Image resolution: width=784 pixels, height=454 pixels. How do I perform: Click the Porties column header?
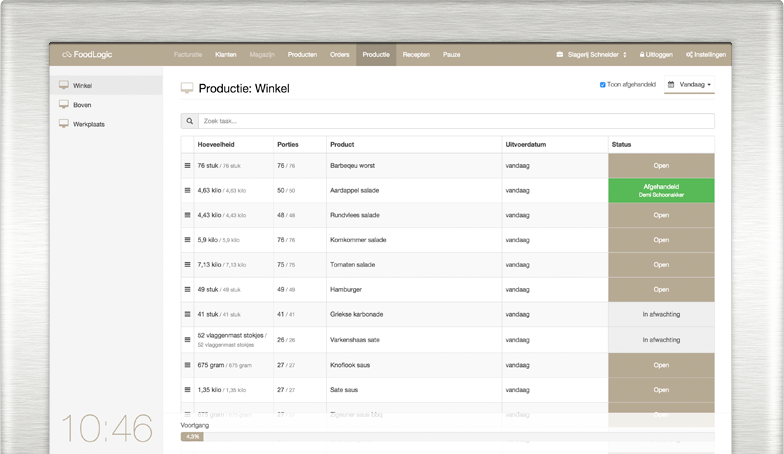(288, 144)
